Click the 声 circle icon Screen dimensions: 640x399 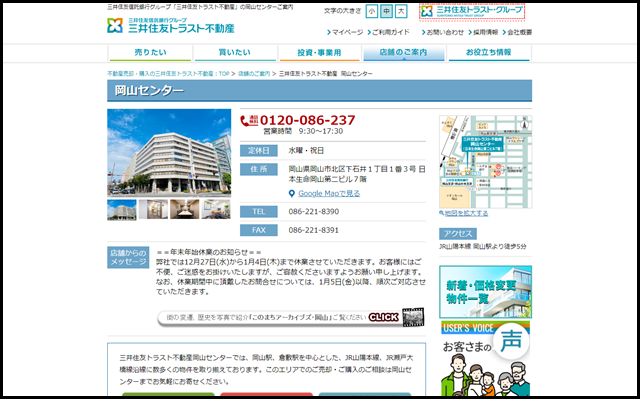point(511,341)
